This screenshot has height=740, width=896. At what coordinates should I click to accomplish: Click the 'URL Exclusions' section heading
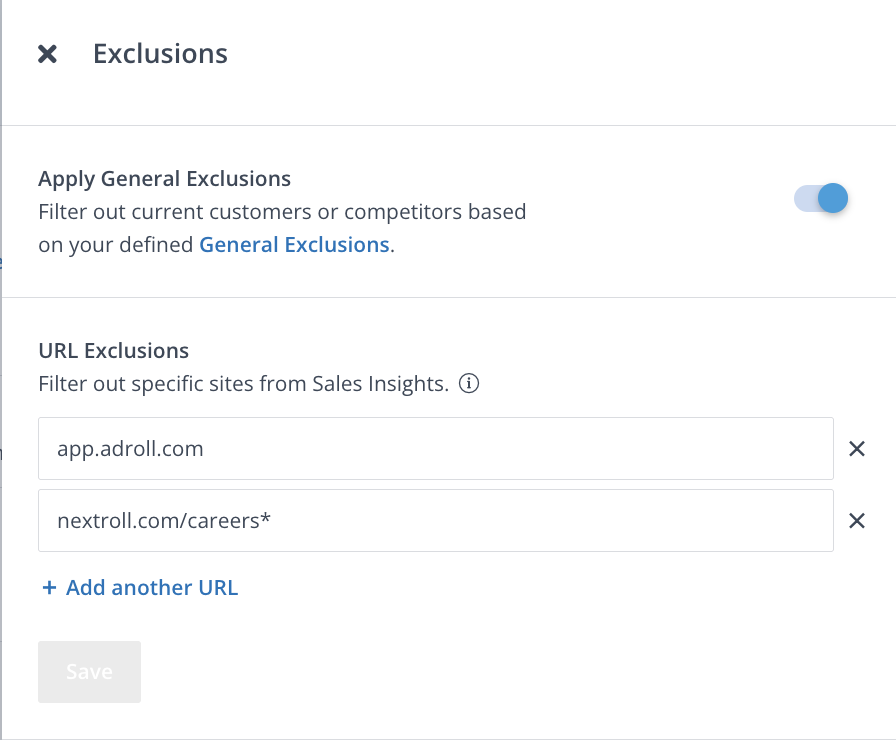(113, 351)
